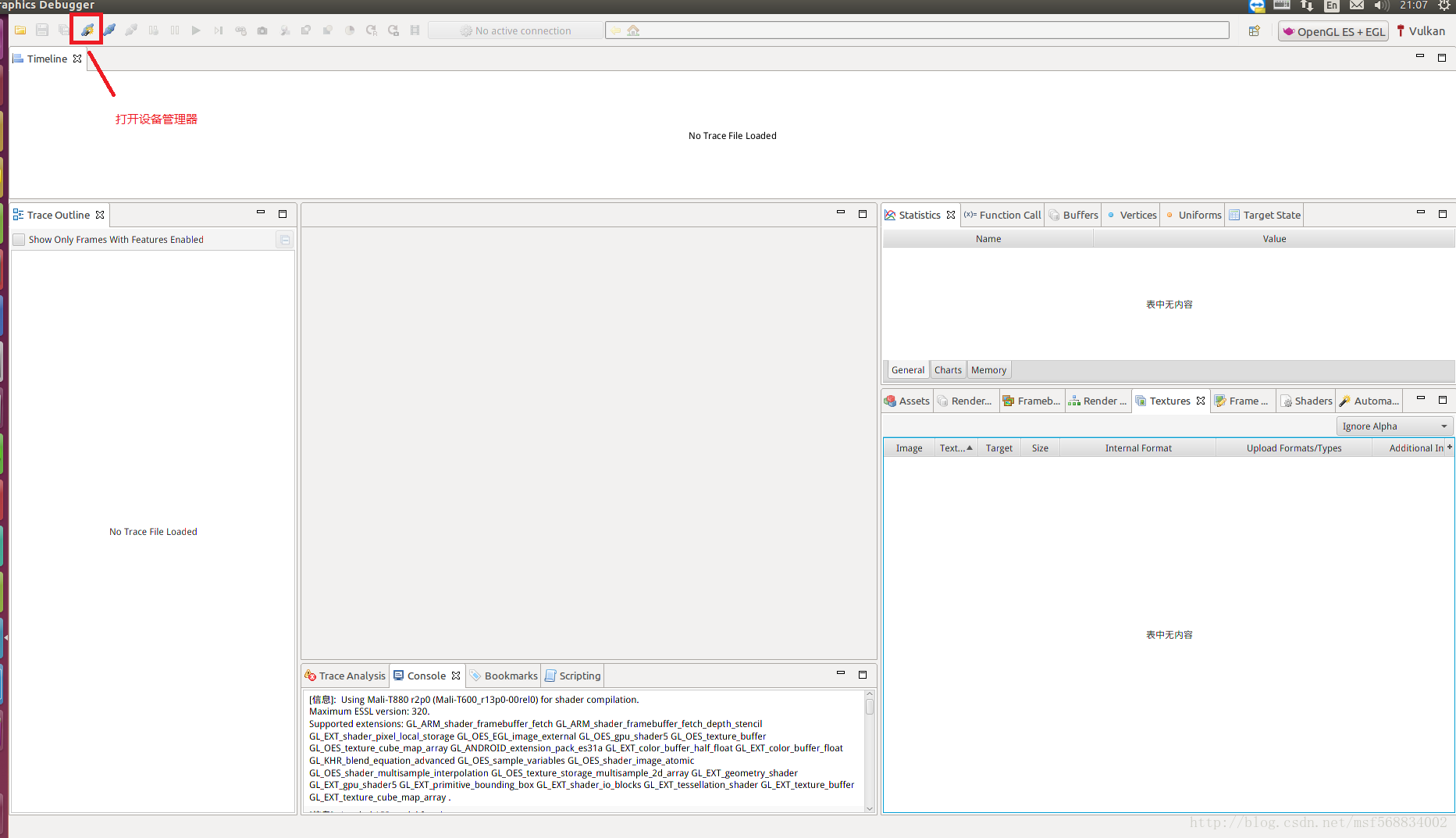The image size is (1456, 838).
Task: Select the General sub-tab in Statistics
Action: coord(908,370)
